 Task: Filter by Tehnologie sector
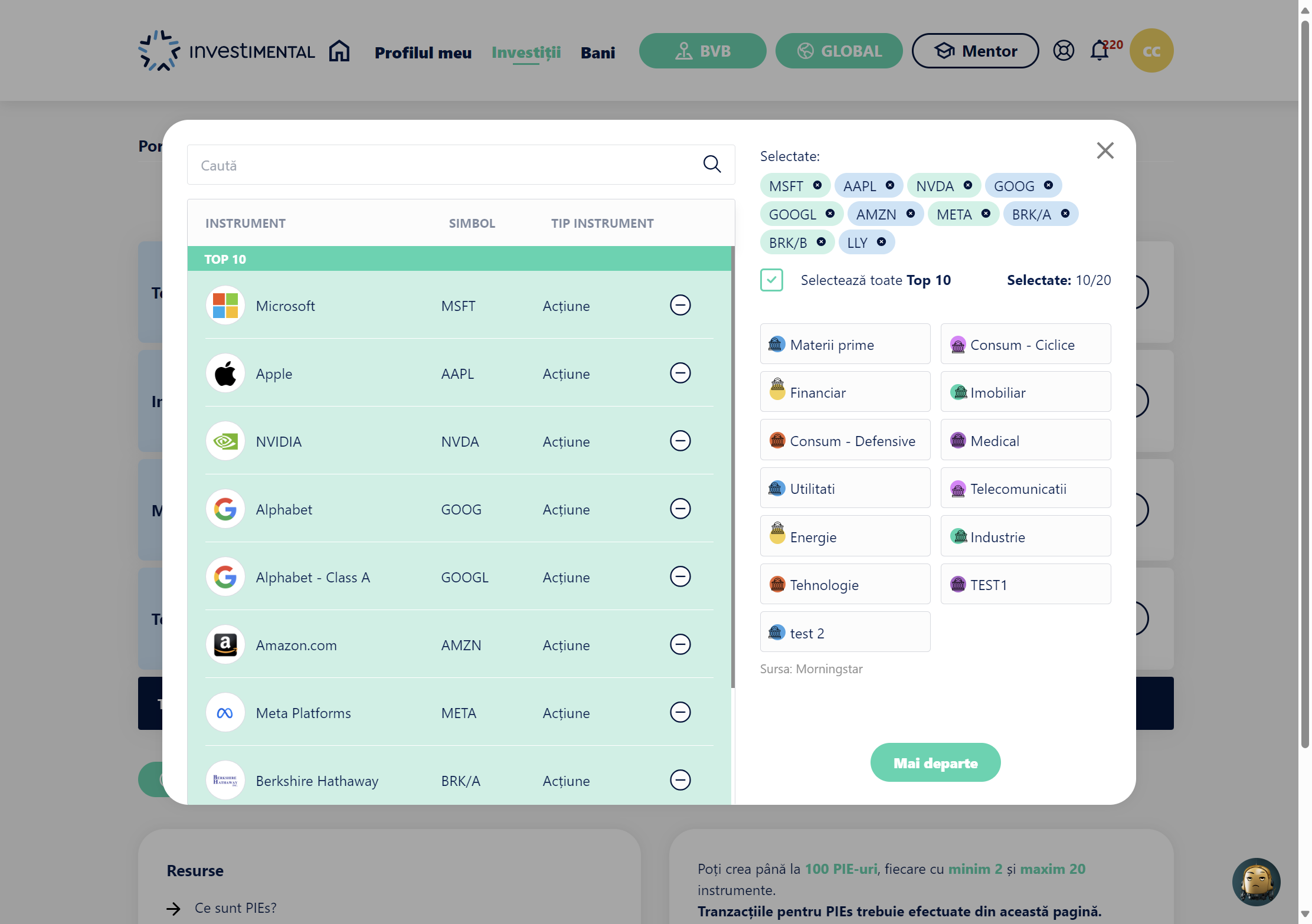point(845,584)
